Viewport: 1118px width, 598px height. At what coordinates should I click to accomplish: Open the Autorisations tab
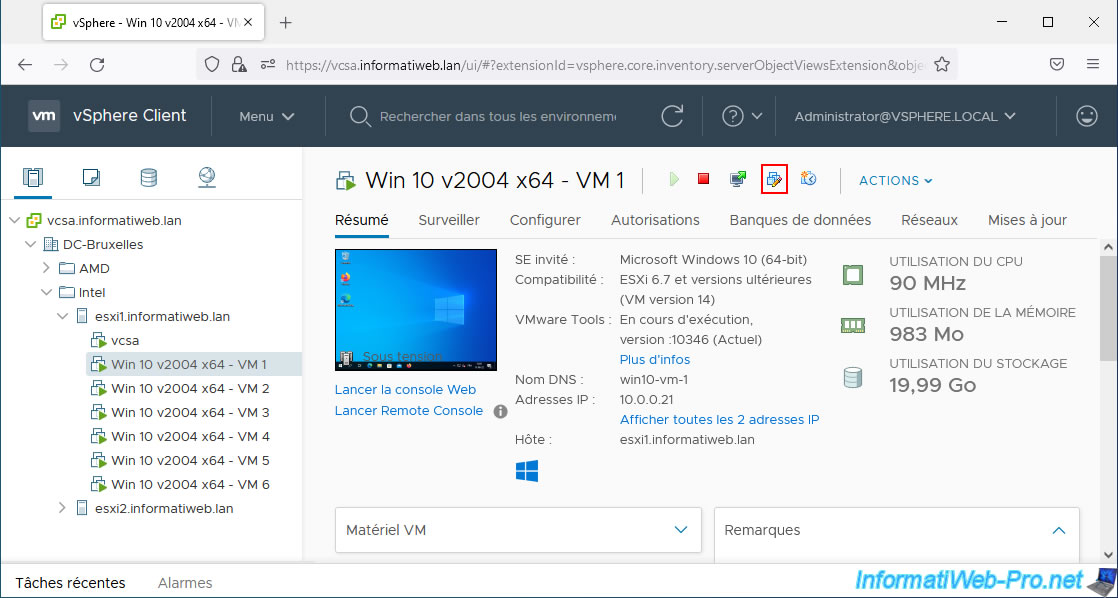(655, 220)
